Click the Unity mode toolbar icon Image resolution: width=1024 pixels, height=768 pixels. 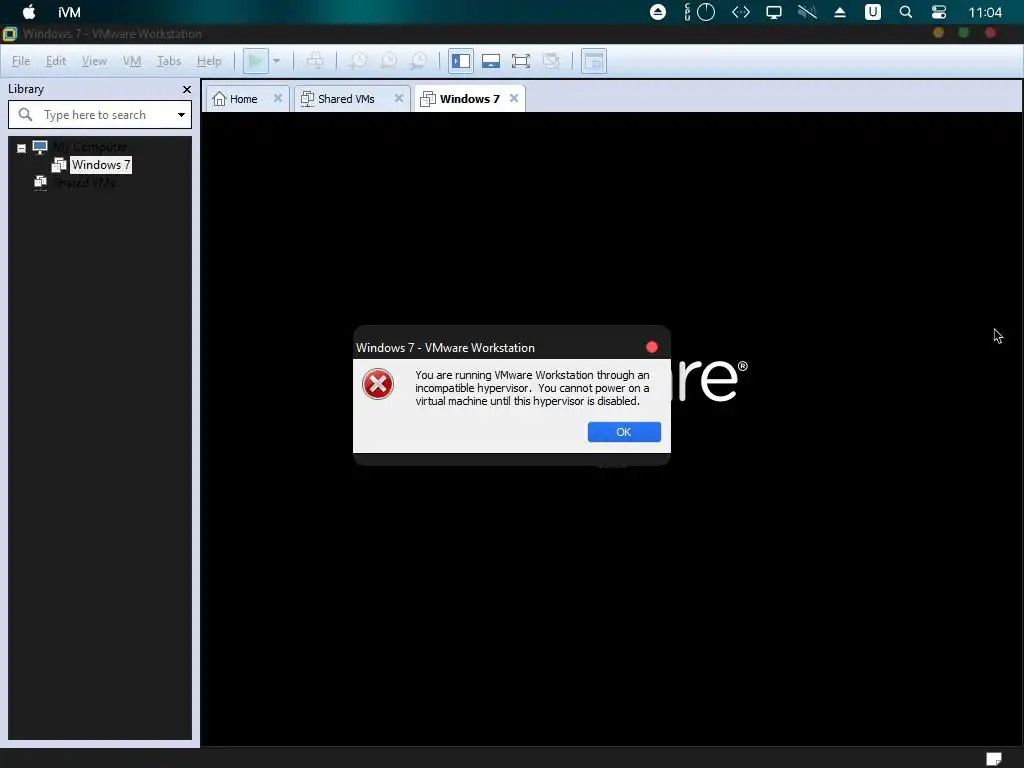(x=551, y=61)
